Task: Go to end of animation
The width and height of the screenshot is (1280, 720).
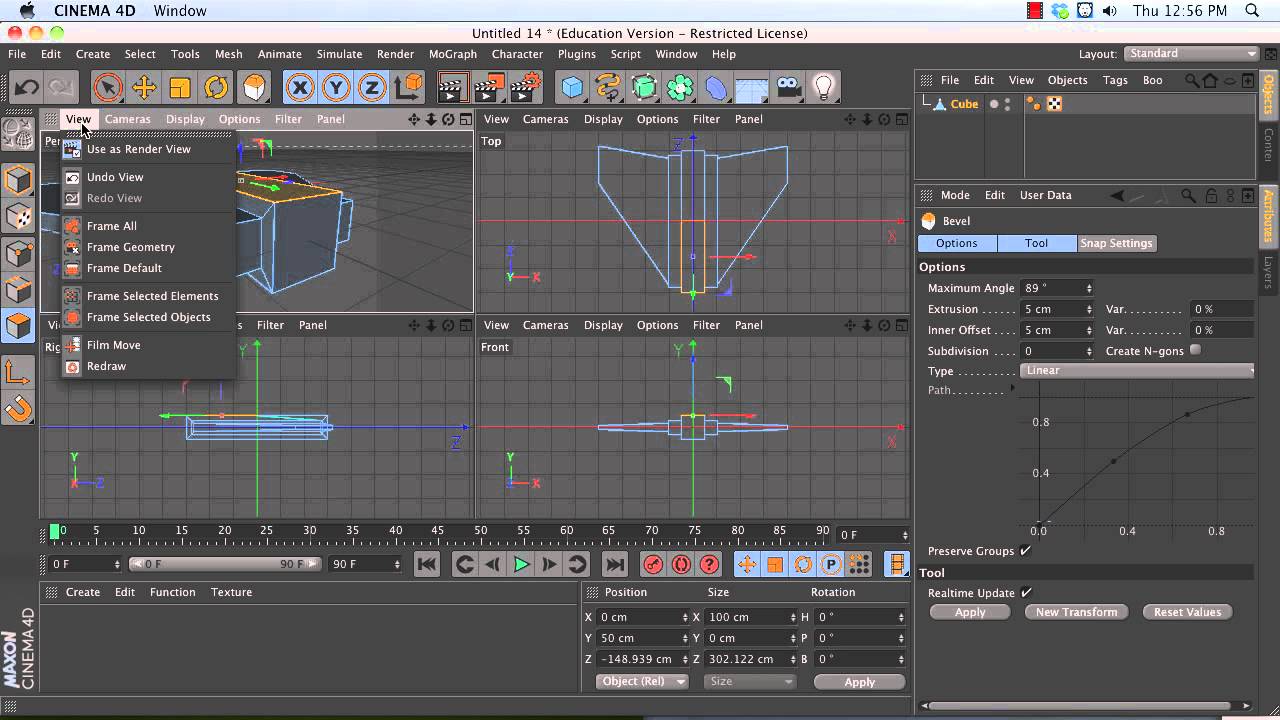Action: 615,564
